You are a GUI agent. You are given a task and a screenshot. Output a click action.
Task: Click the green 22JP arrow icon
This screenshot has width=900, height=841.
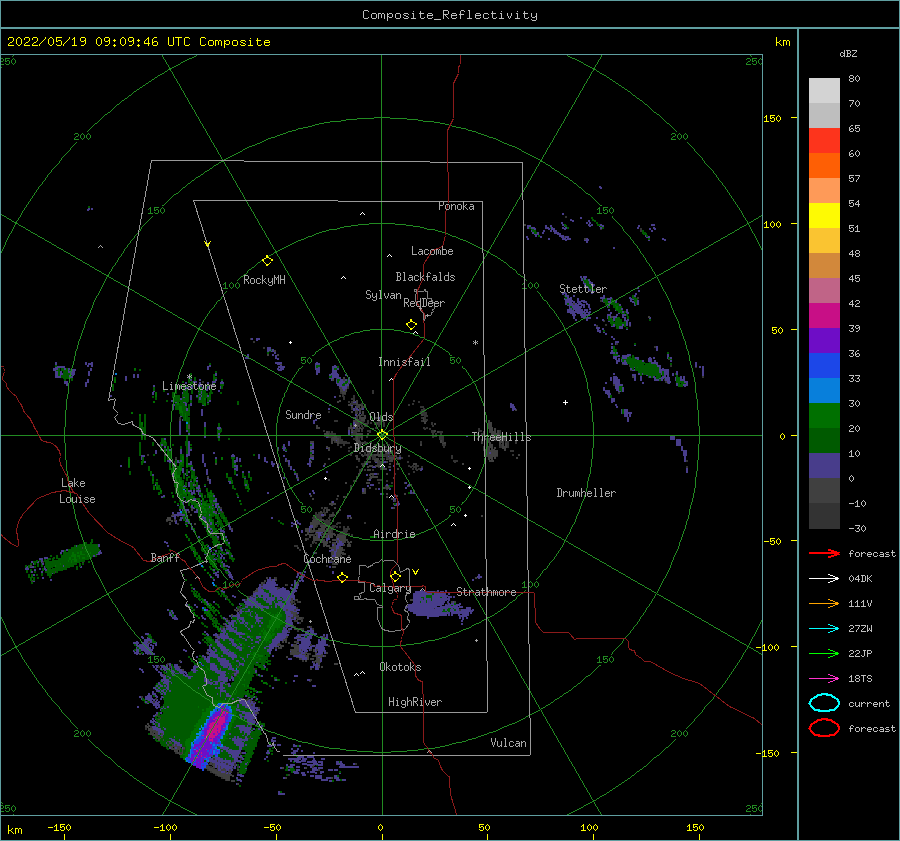coord(824,653)
